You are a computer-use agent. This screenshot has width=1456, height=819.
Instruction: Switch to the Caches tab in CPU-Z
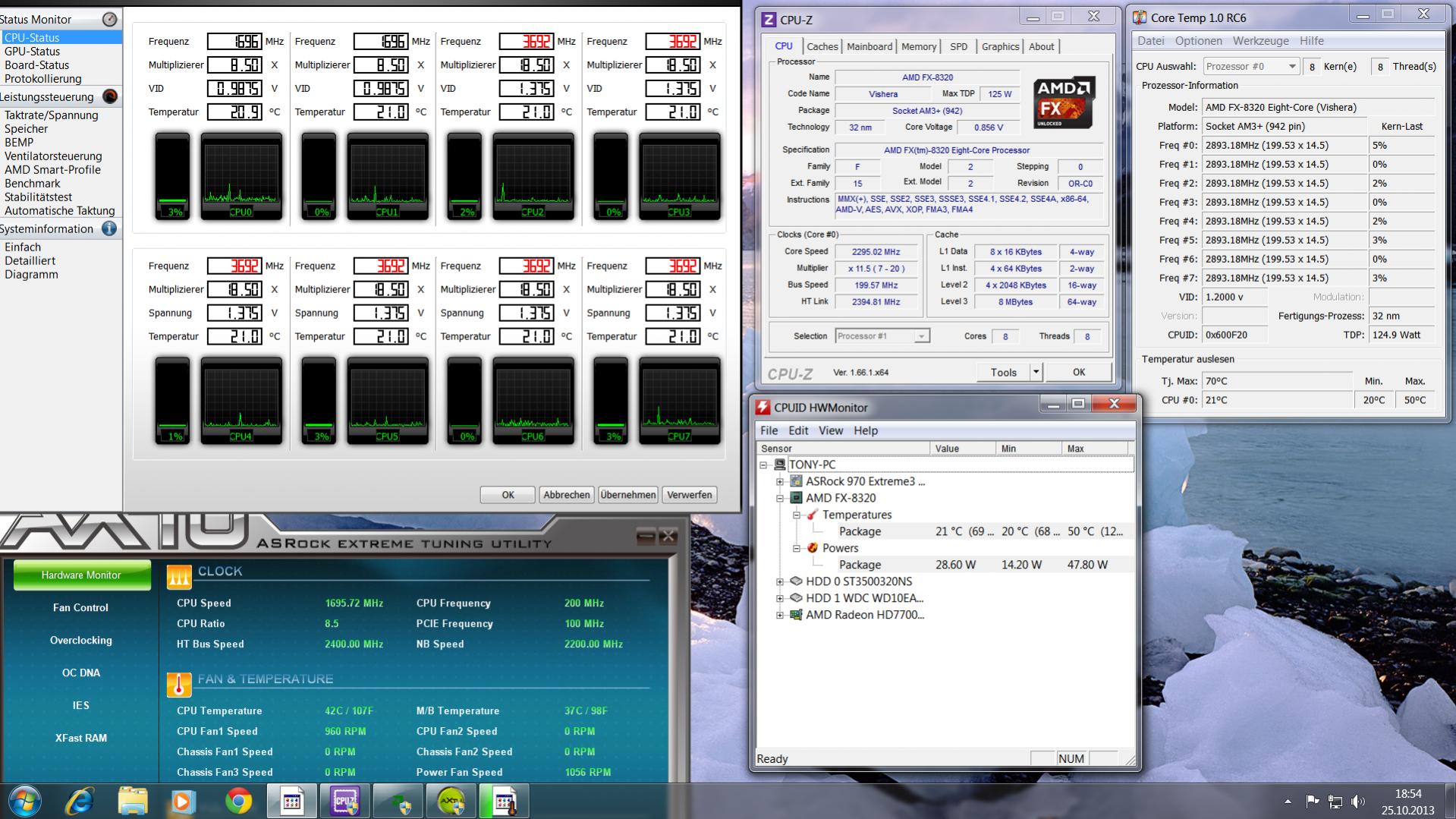coord(822,46)
